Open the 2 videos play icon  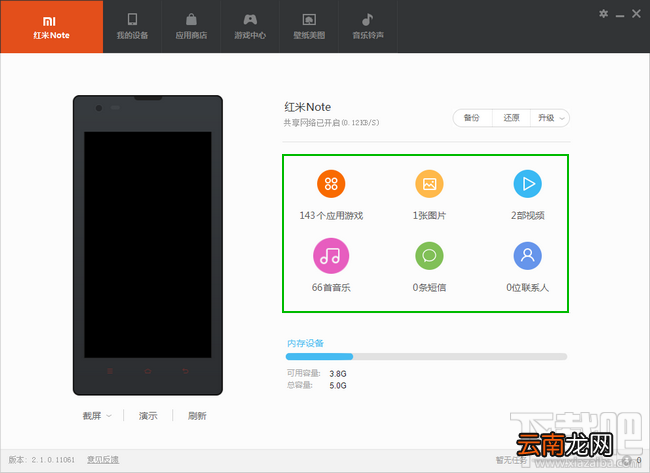pos(527,184)
